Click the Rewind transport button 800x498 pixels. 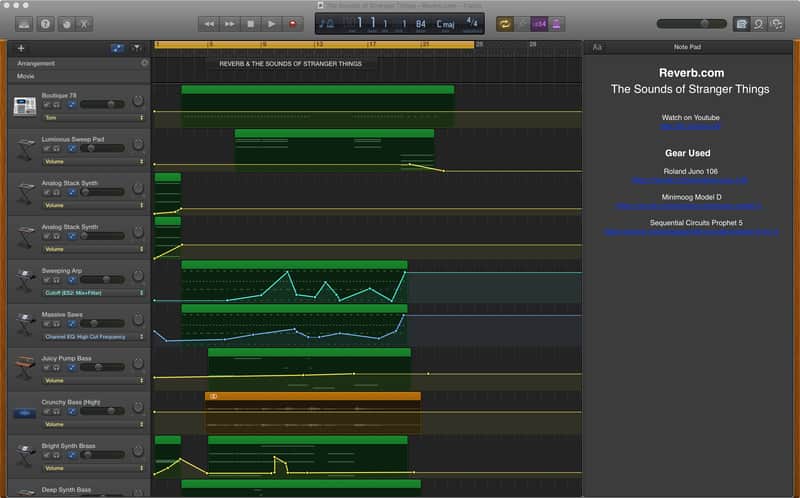tap(209, 24)
